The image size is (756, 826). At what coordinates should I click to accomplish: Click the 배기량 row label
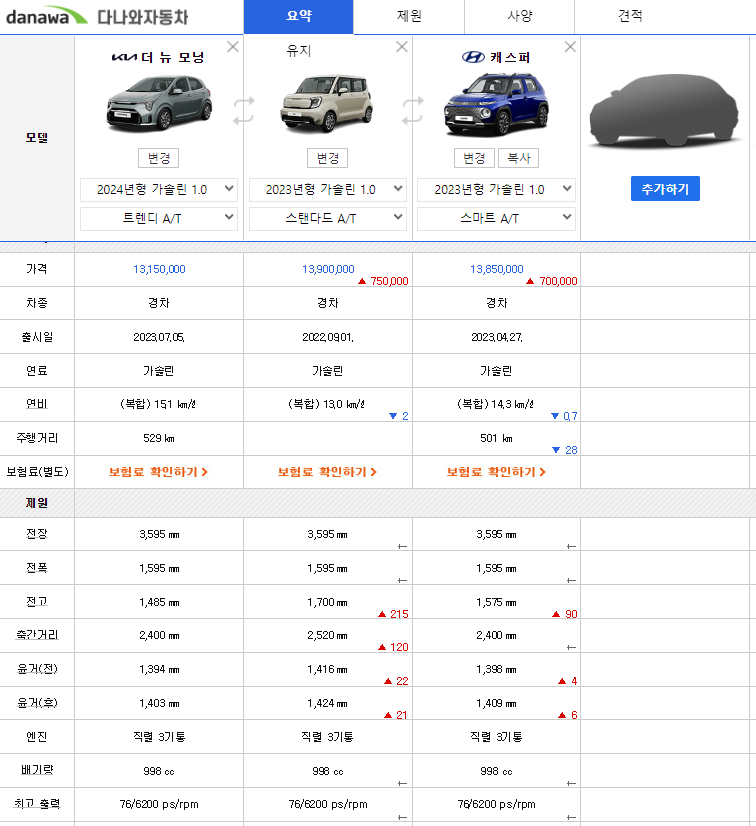pyautogui.click(x=37, y=770)
